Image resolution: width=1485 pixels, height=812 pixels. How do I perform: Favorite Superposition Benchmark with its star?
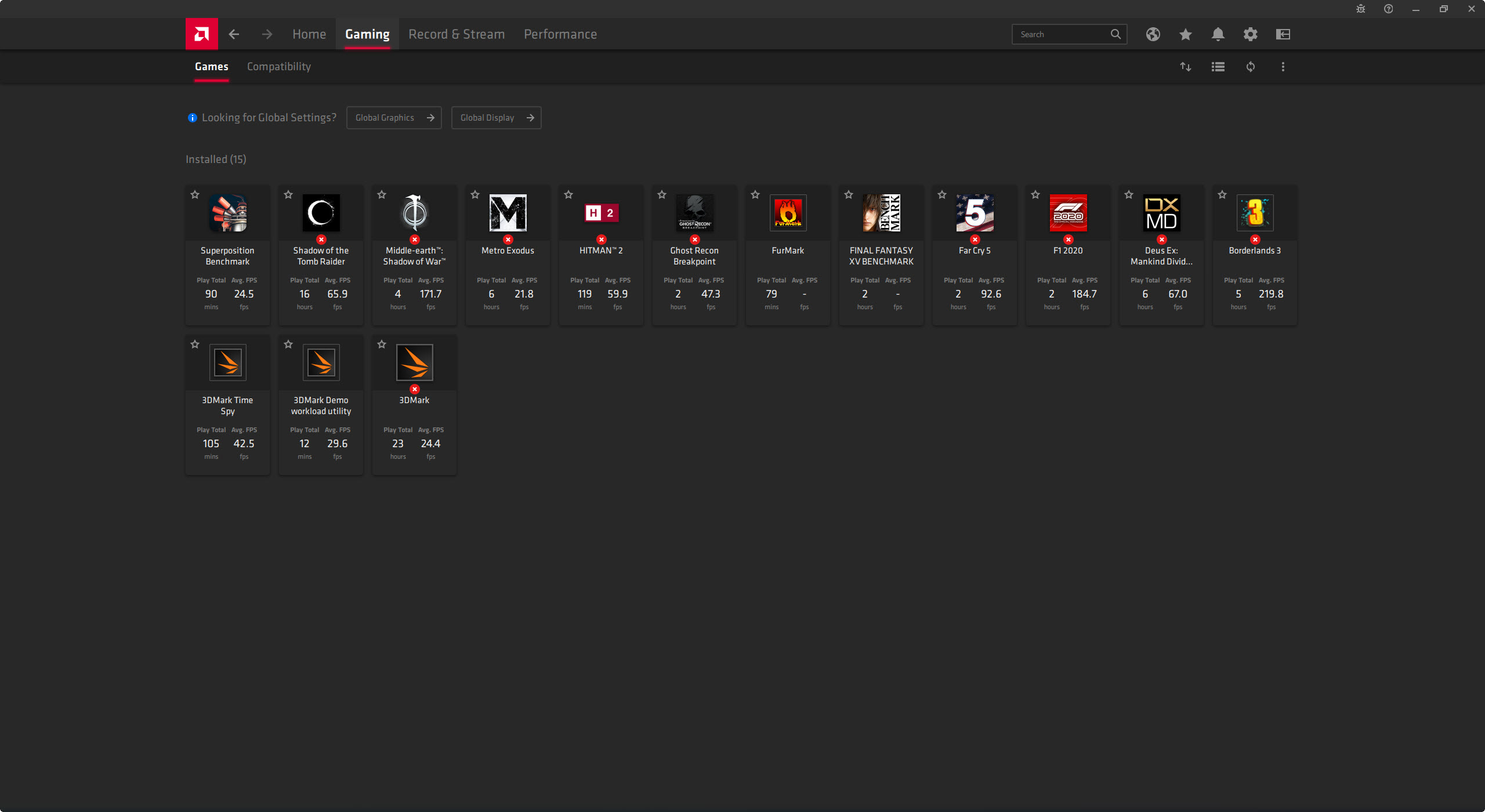click(x=195, y=195)
